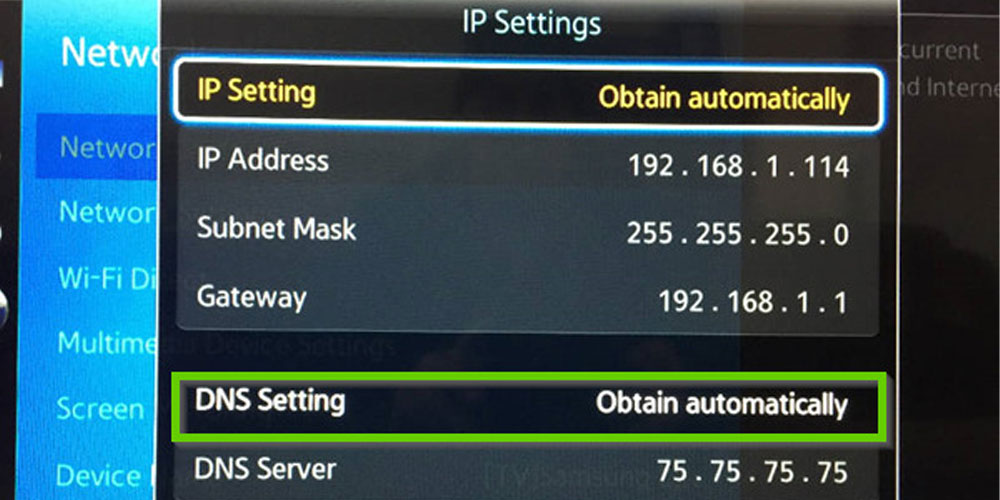Image resolution: width=1000 pixels, height=500 pixels.
Task: Select the DNS Server label
Action: pos(265,469)
